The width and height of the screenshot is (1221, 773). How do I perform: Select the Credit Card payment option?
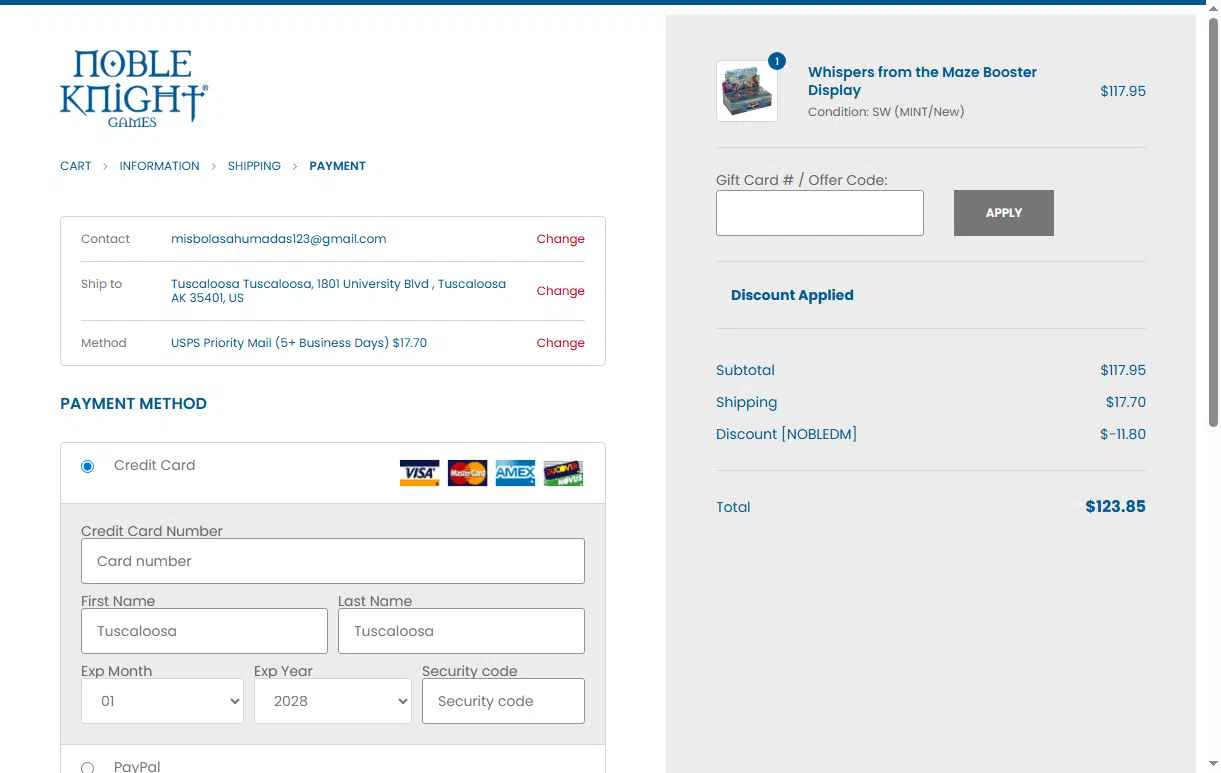pyautogui.click(x=88, y=466)
